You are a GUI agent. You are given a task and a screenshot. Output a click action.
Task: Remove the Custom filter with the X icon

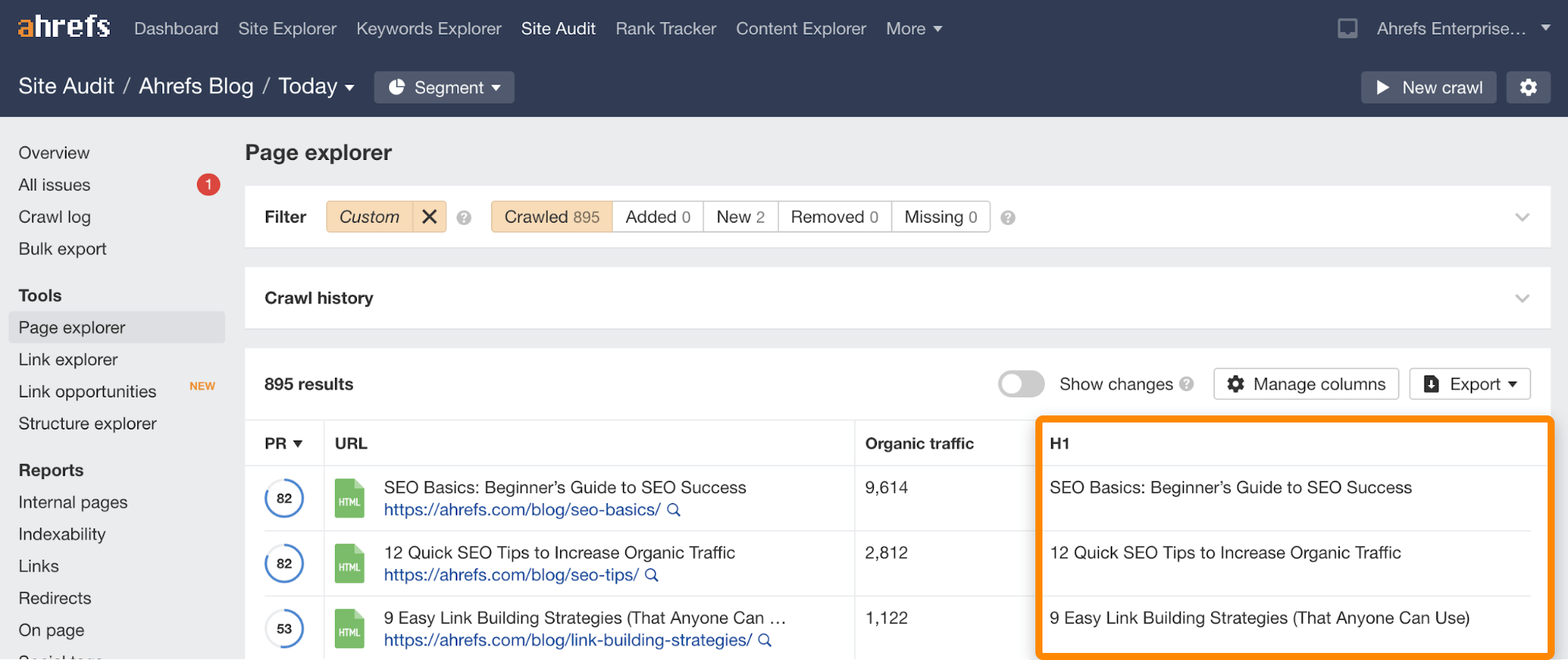tap(429, 217)
